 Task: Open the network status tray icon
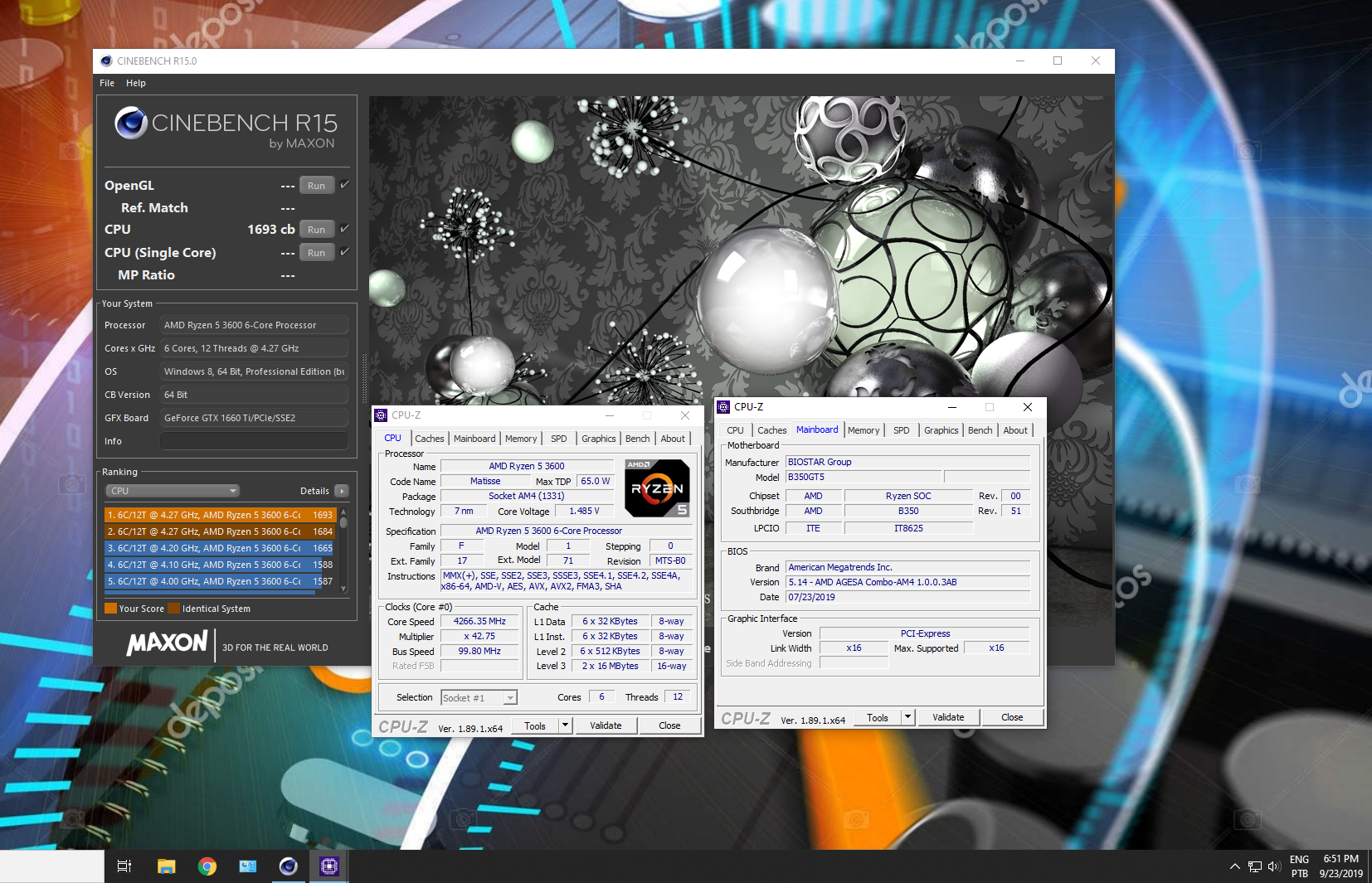(1254, 866)
